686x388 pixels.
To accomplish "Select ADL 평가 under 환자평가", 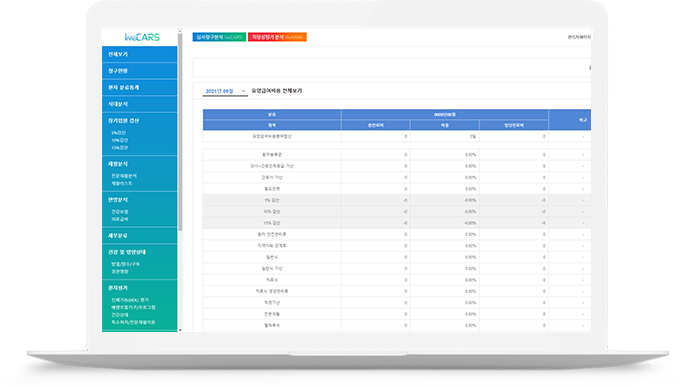I will (x=130, y=300).
